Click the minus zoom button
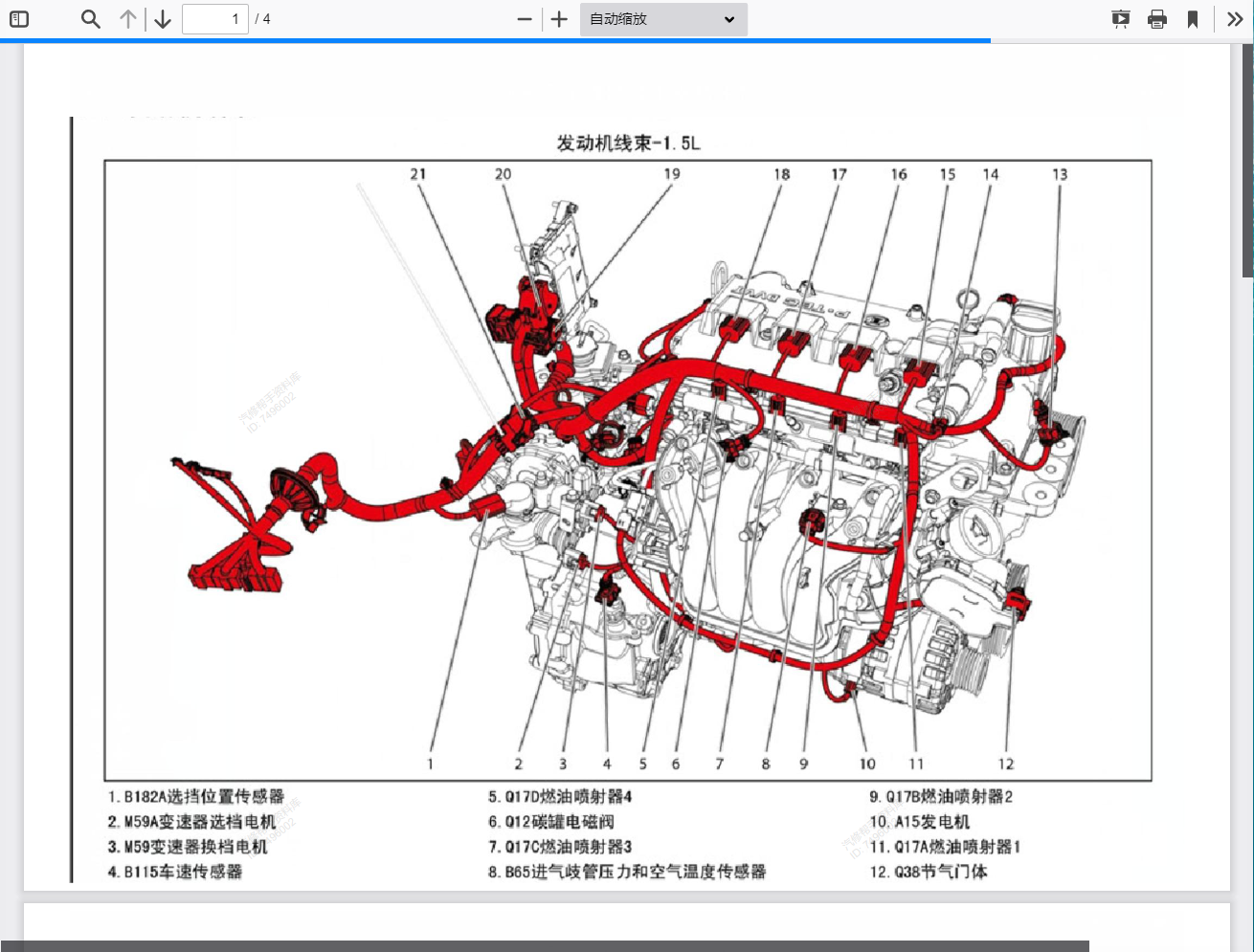 pos(525,19)
